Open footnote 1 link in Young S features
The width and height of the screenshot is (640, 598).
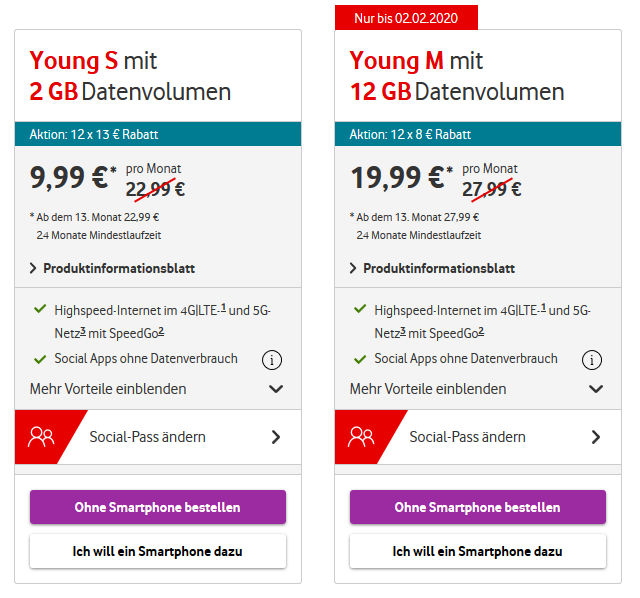tap(223, 307)
